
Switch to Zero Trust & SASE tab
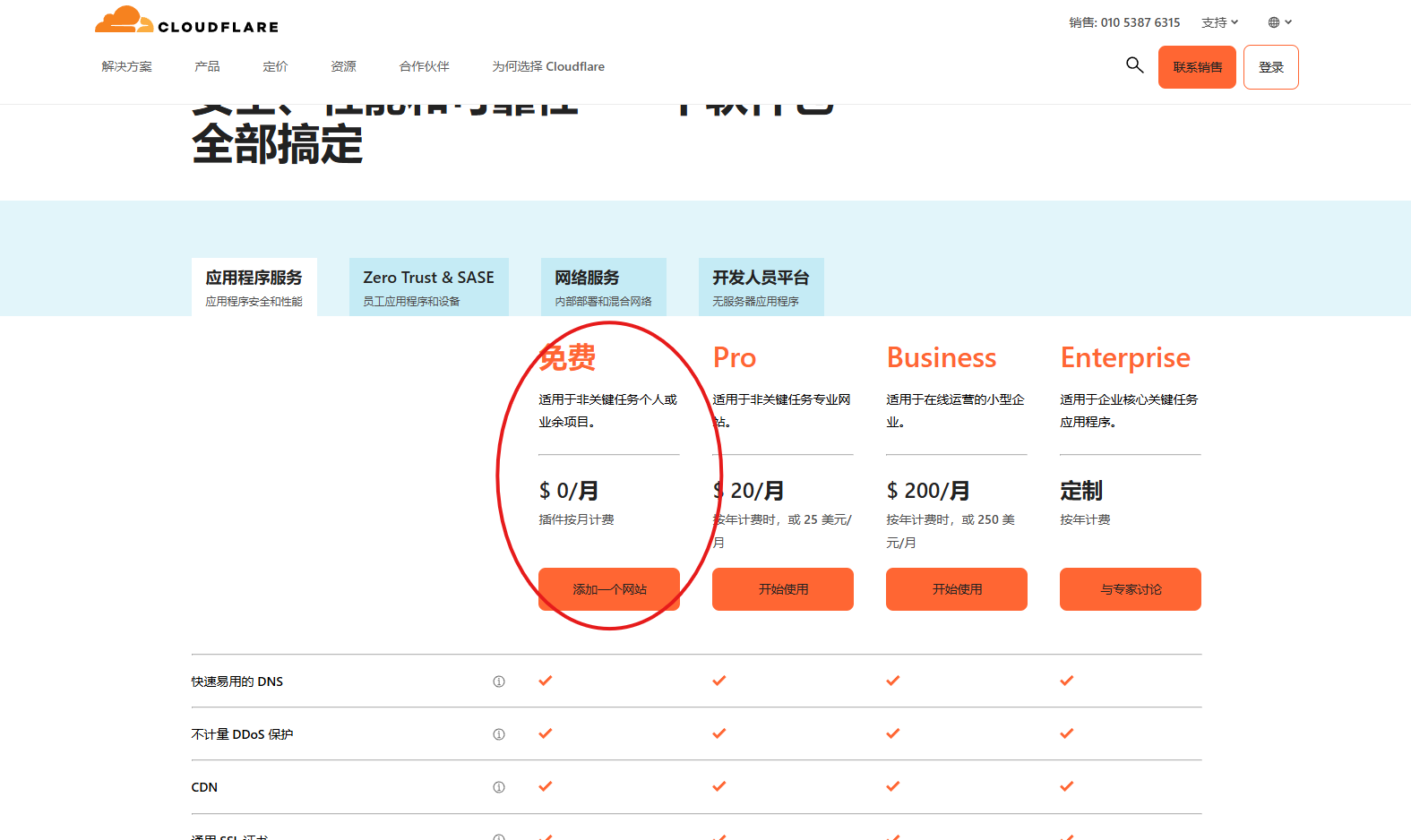(x=429, y=287)
